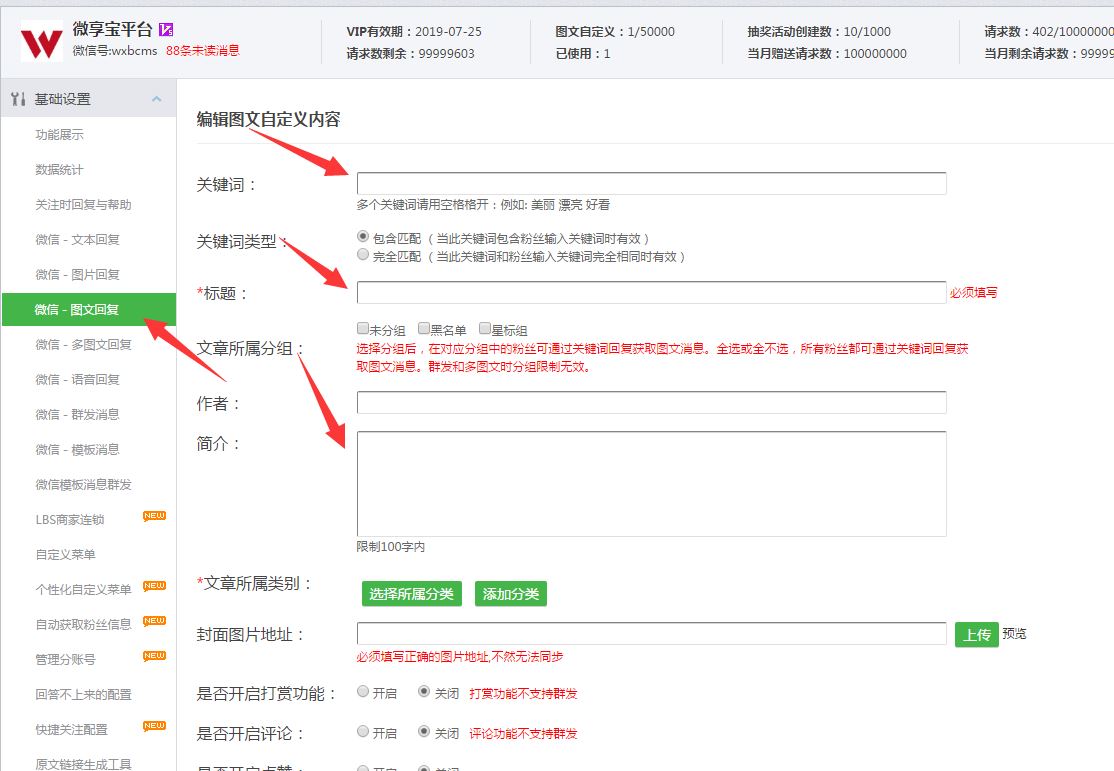Select 关闭 for 打赏功能
The image size is (1114, 771).
[424, 691]
